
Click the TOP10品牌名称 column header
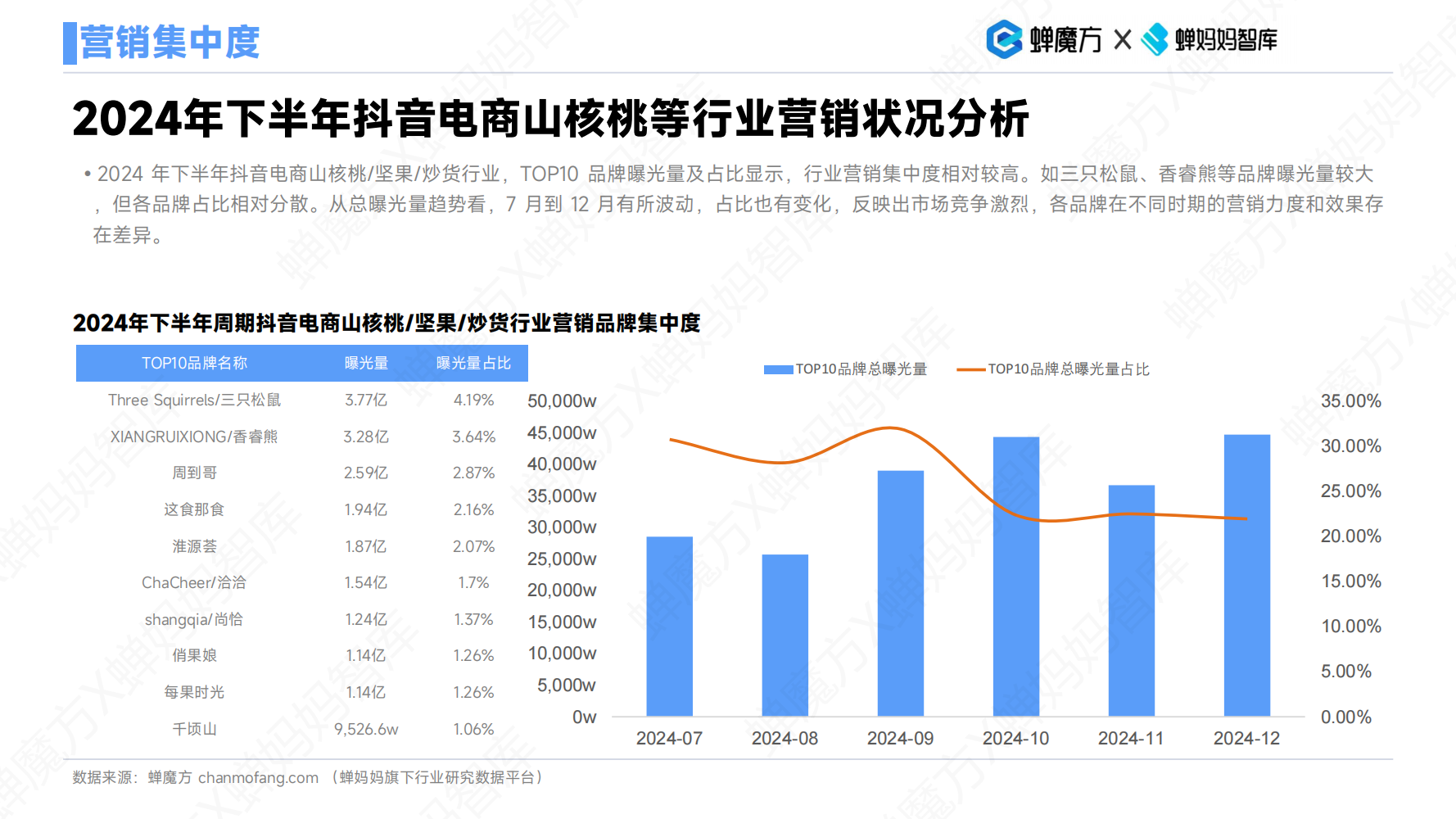pos(194,363)
